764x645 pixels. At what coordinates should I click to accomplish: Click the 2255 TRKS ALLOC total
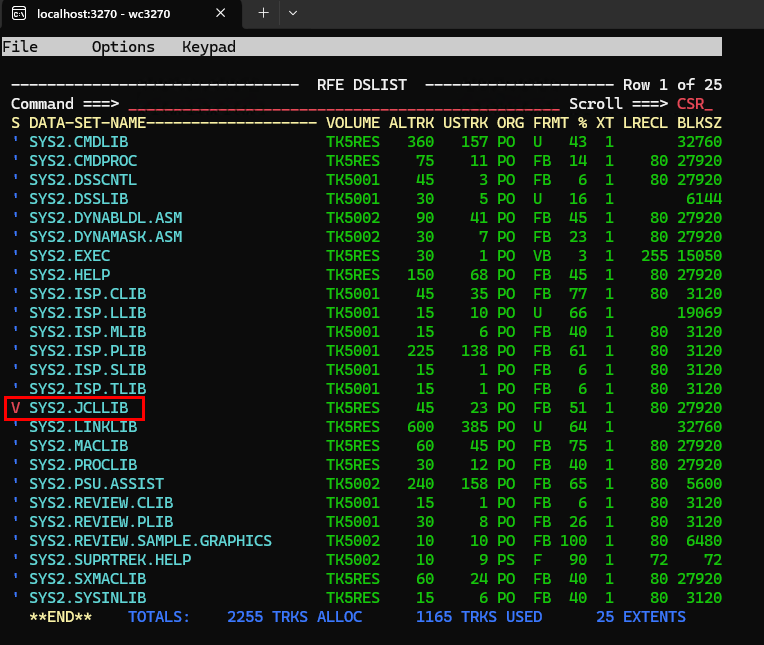click(x=295, y=617)
